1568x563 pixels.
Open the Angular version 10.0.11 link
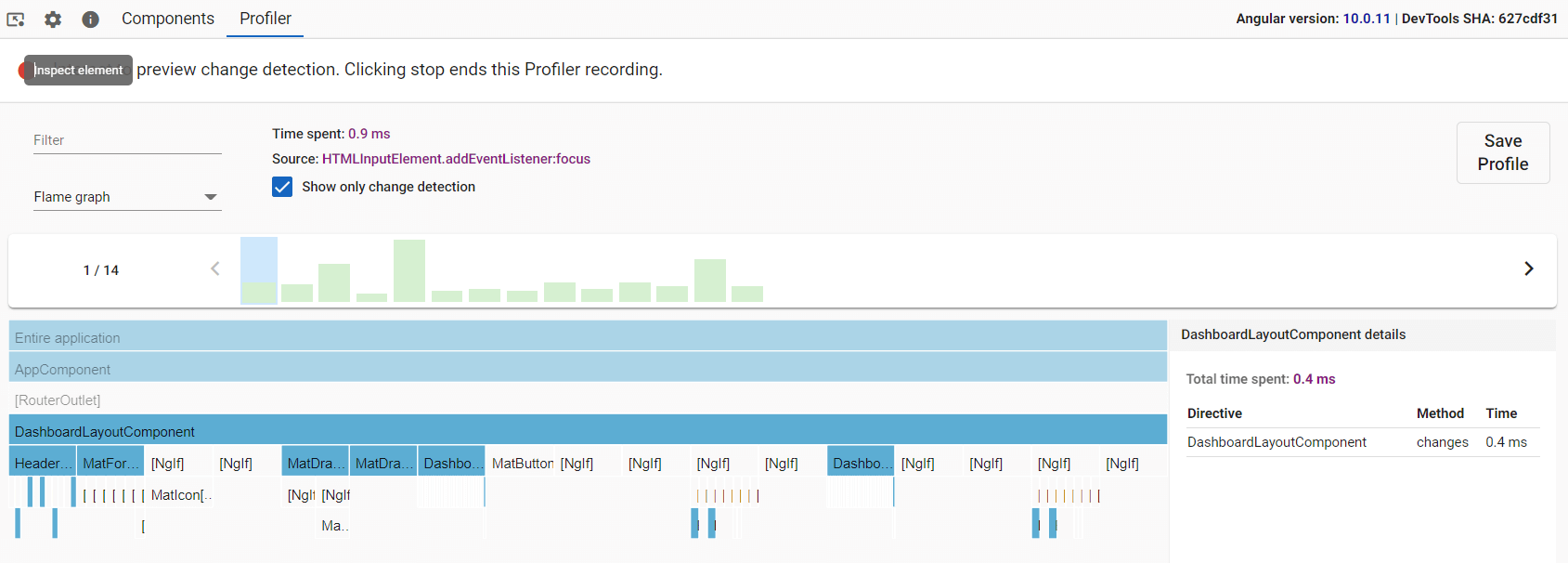1366,19
